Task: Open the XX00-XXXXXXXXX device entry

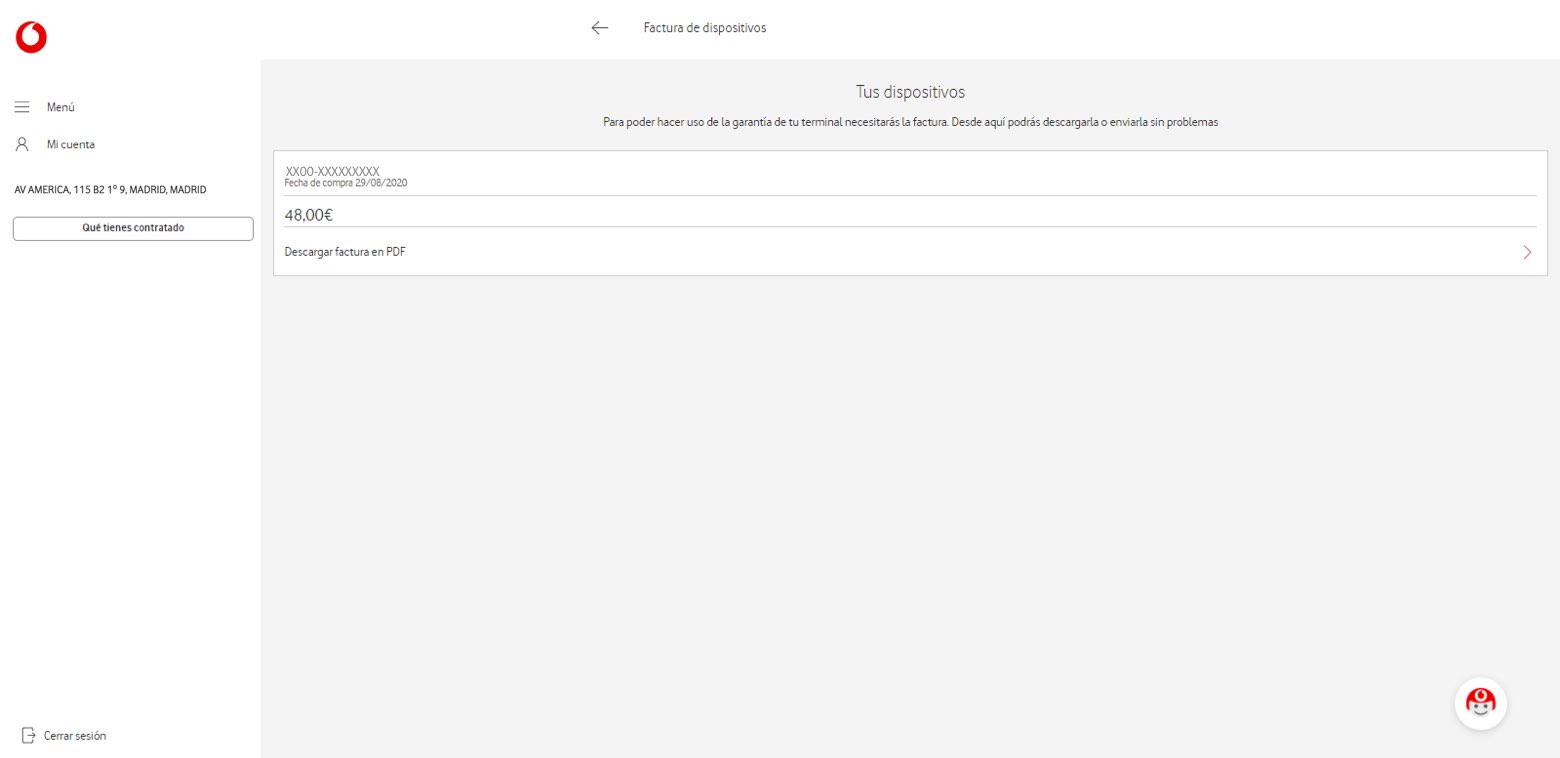Action: (x=332, y=171)
